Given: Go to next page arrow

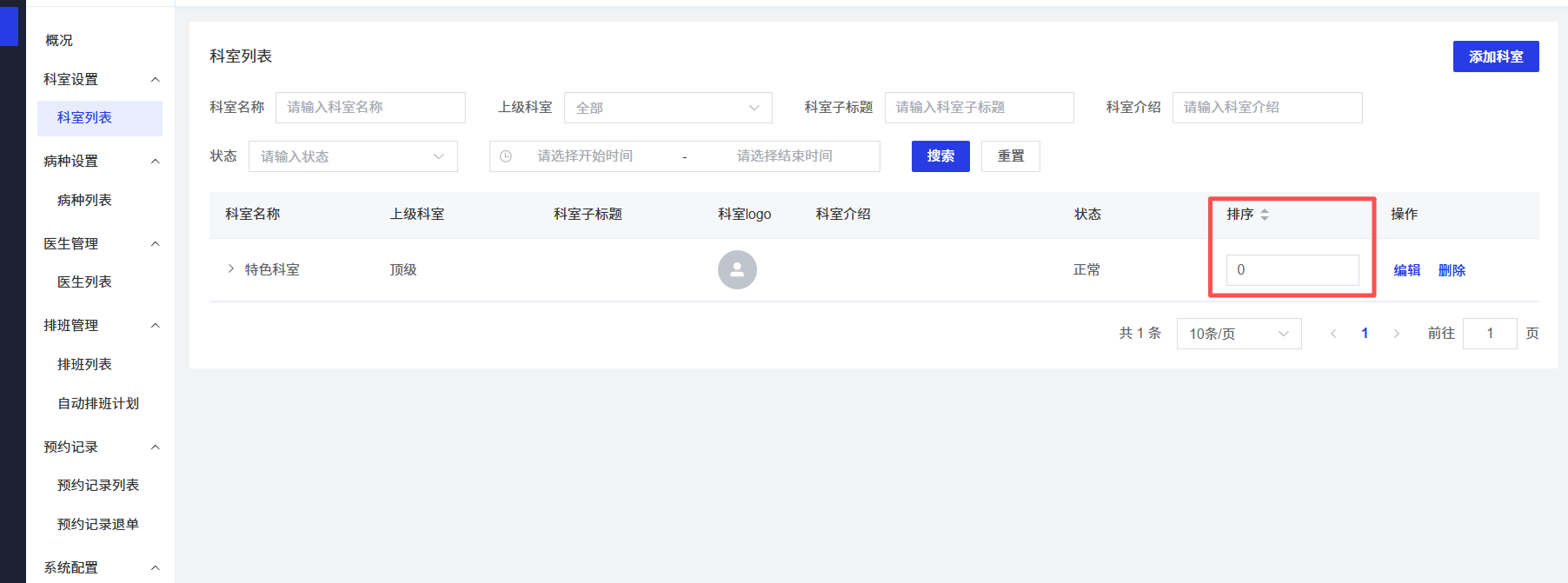Looking at the screenshot, I should pos(1397,334).
